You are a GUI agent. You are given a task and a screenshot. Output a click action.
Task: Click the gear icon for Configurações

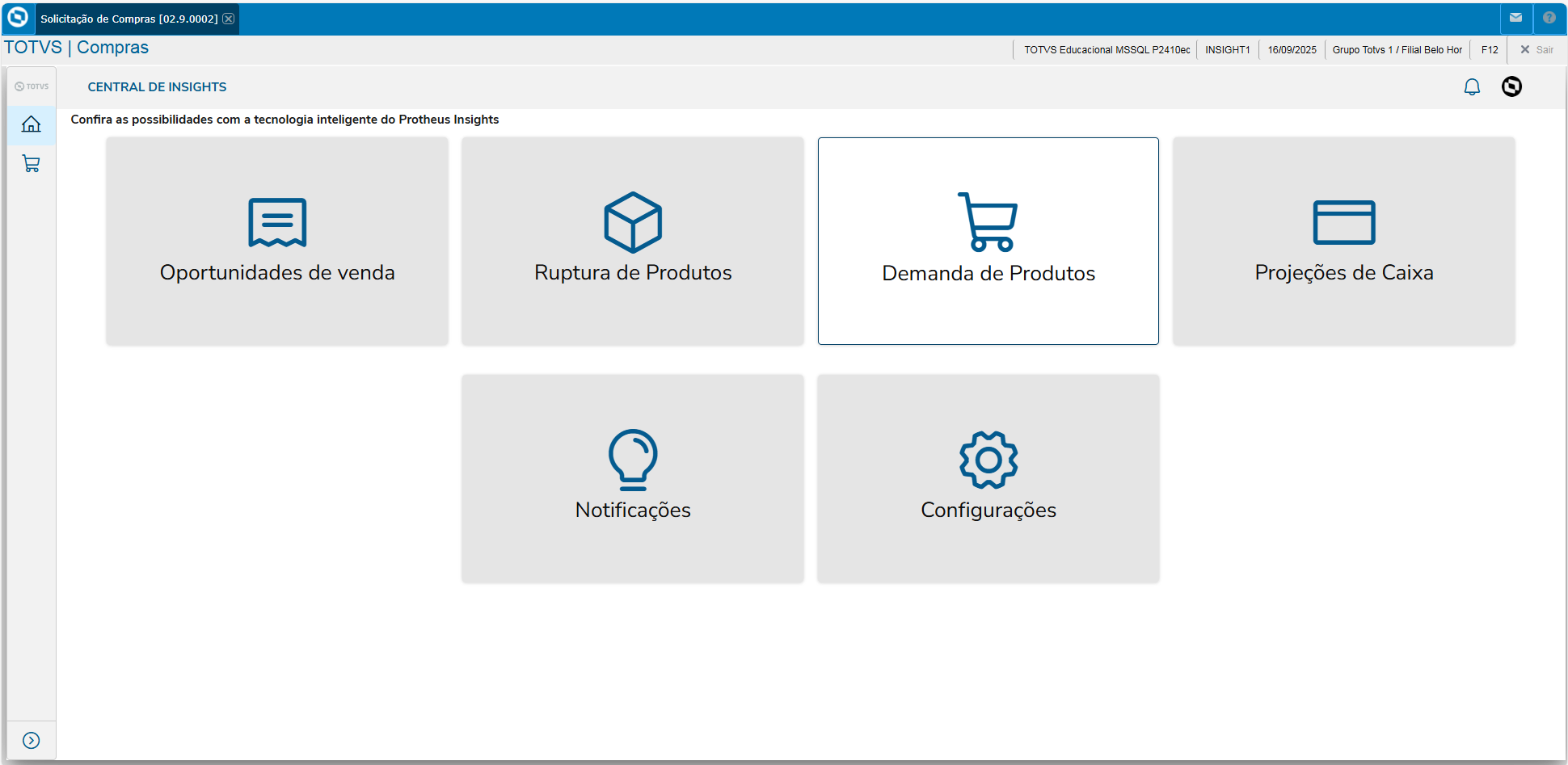click(x=988, y=460)
